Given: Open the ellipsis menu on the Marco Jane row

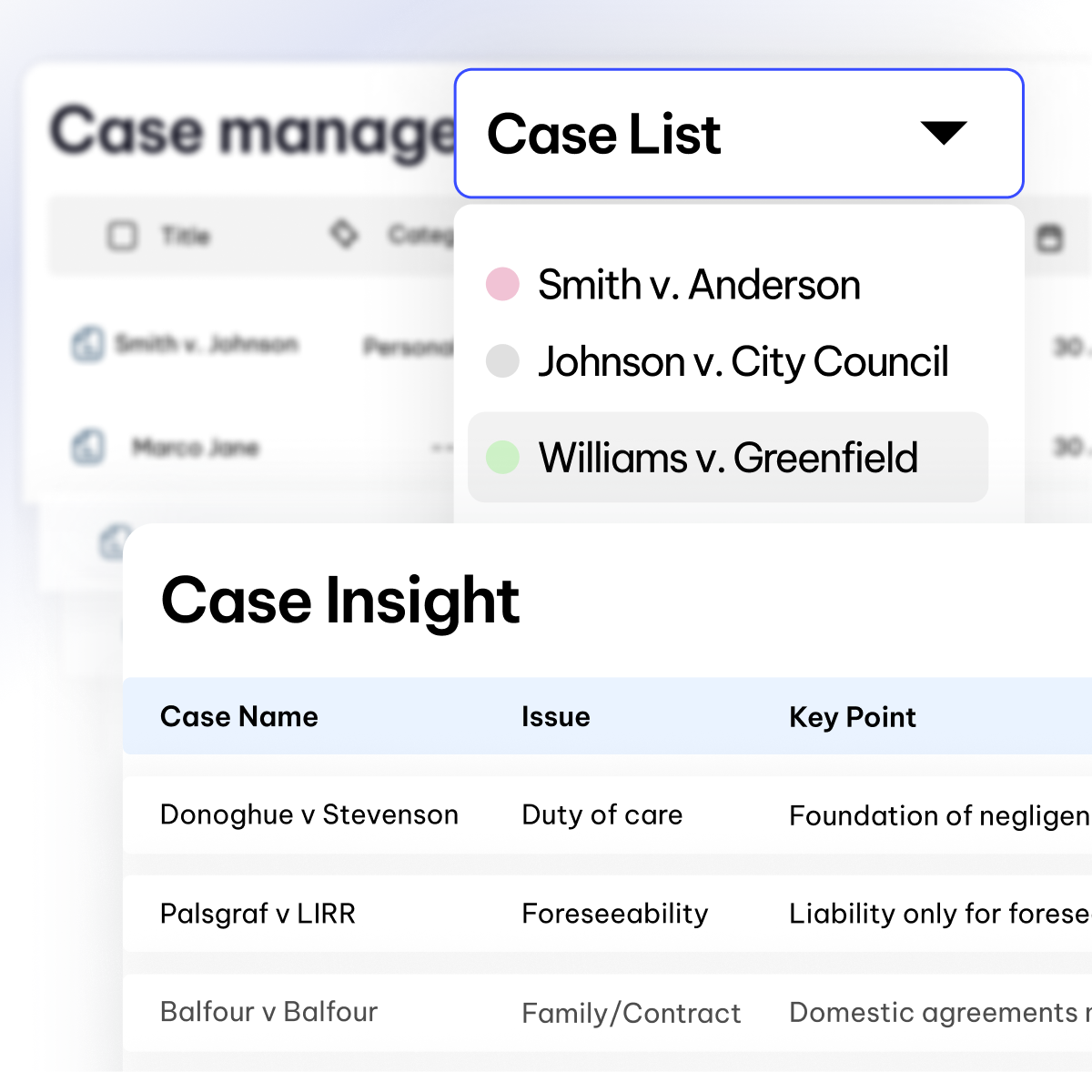Looking at the screenshot, I should 440,447.
